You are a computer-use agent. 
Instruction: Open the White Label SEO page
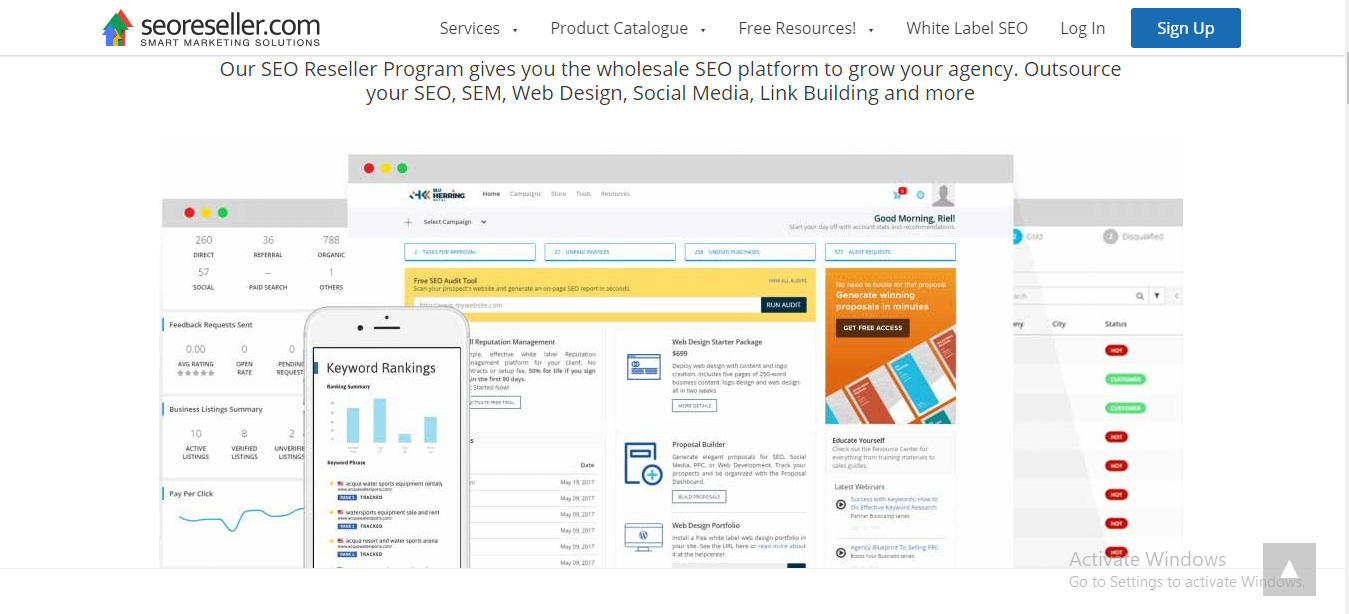[967, 28]
